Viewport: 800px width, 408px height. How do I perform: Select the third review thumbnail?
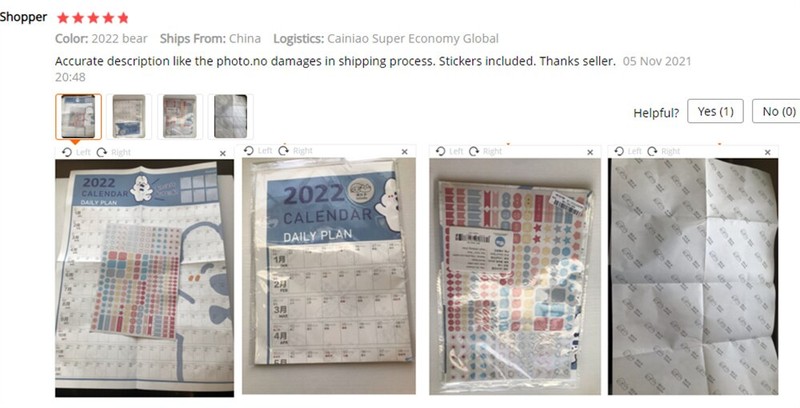coord(180,117)
